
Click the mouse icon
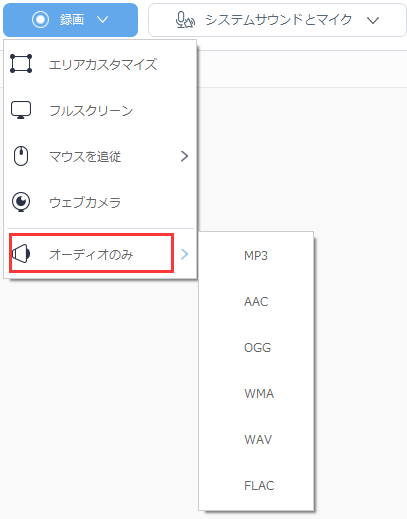click(21, 156)
